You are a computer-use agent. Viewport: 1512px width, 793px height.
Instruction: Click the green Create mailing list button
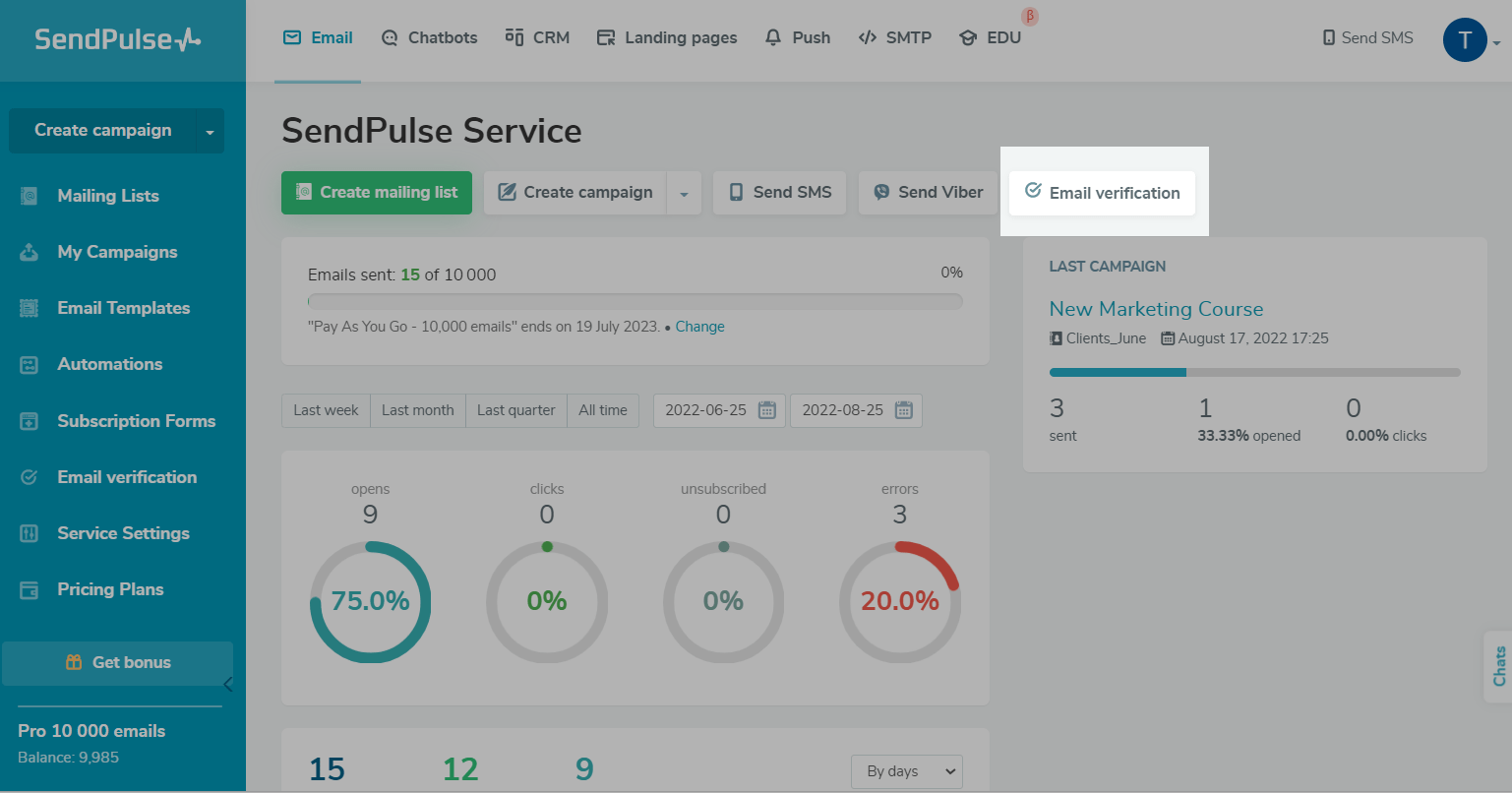(377, 193)
